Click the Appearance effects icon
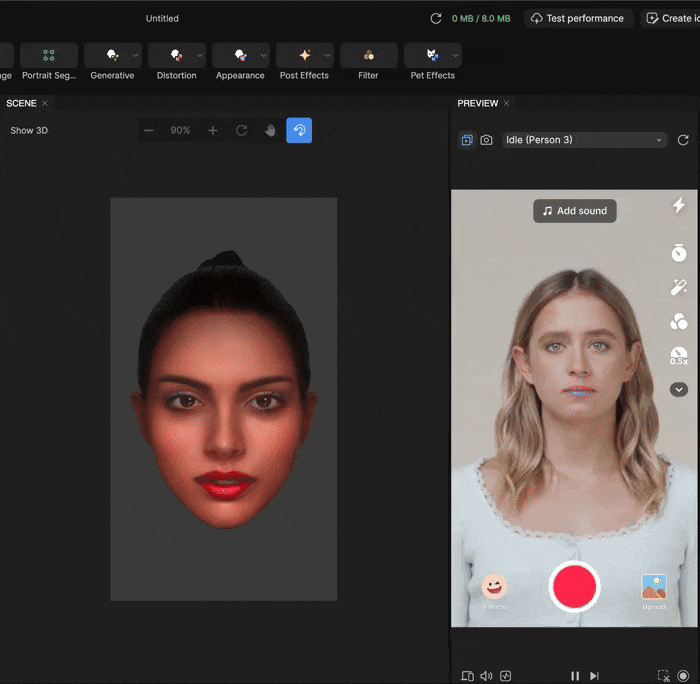The width and height of the screenshot is (700, 684). (x=240, y=55)
